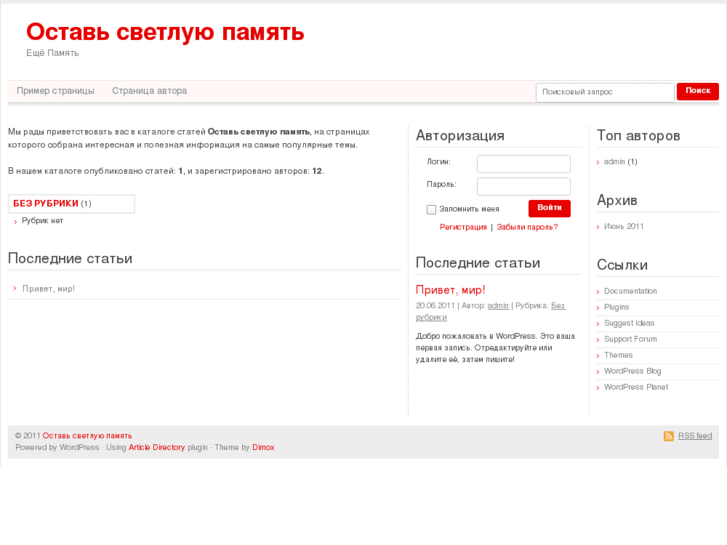Image resolution: width=727 pixels, height=545 pixels.
Task: Open the red Привет, мир! article heading
Action: [450, 290]
